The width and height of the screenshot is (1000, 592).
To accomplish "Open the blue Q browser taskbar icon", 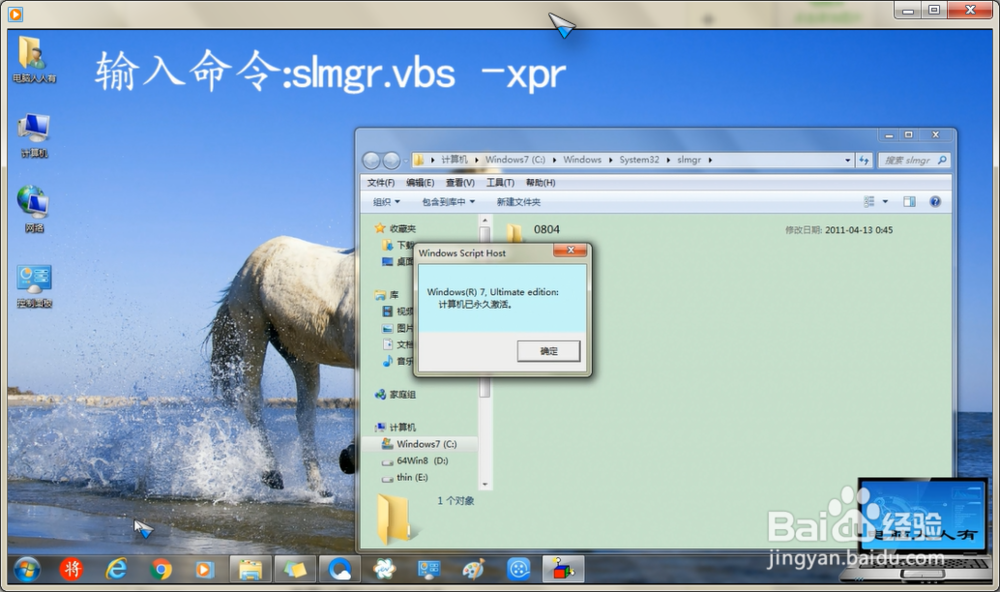I will pos(339,568).
